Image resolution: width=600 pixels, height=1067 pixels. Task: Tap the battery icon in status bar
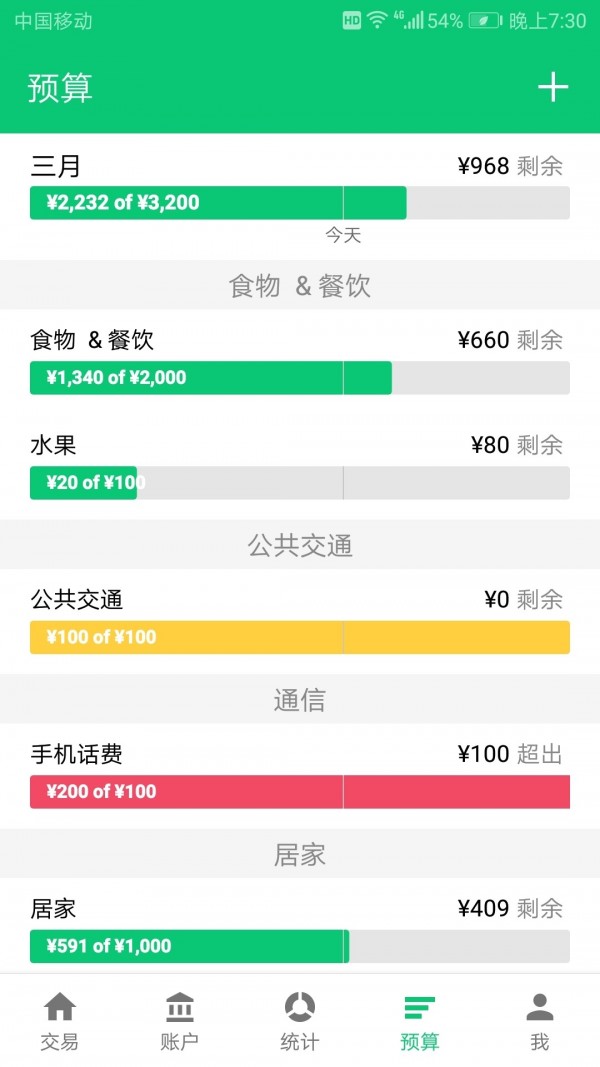coord(485,21)
